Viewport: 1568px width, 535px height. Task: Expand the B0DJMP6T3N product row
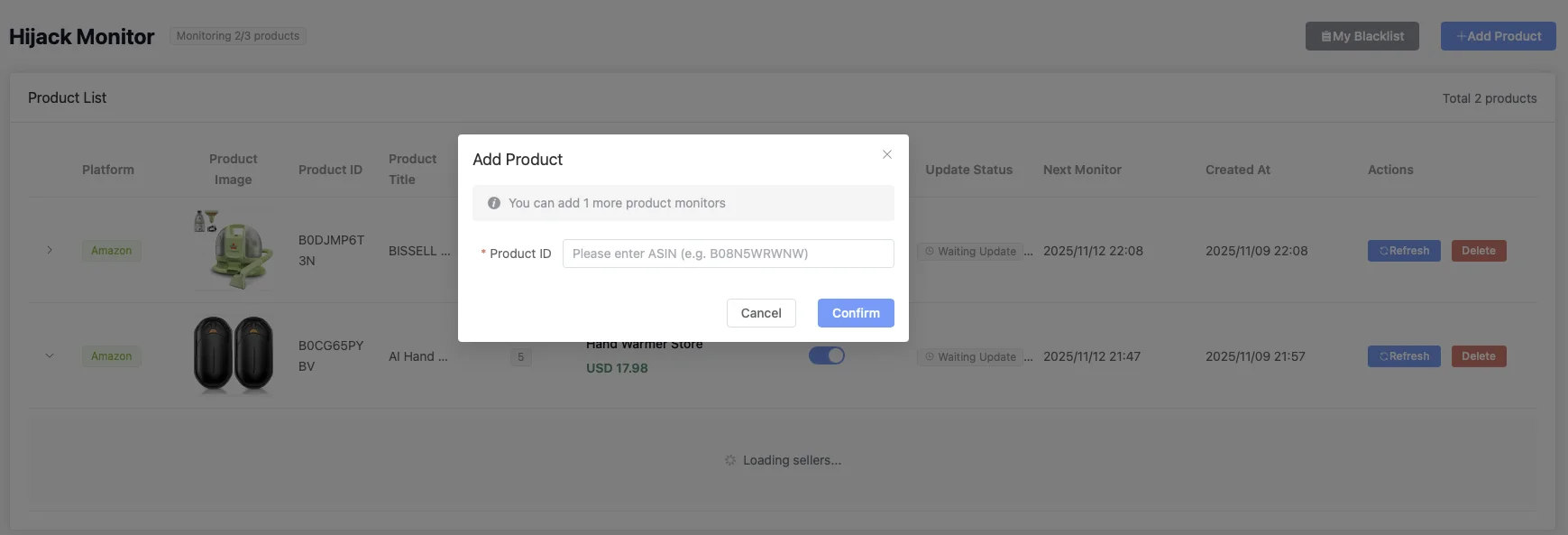50,250
